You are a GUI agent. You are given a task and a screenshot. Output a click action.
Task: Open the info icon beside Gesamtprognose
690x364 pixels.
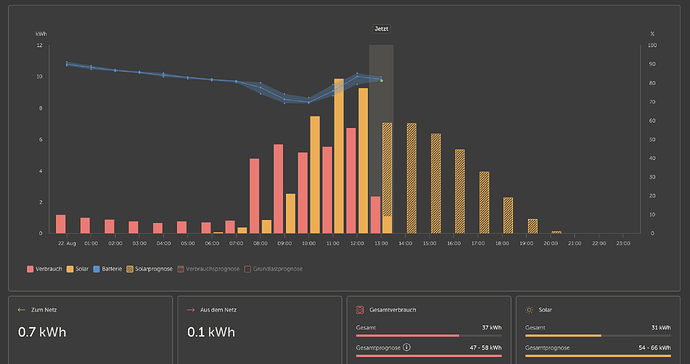click(407, 347)
